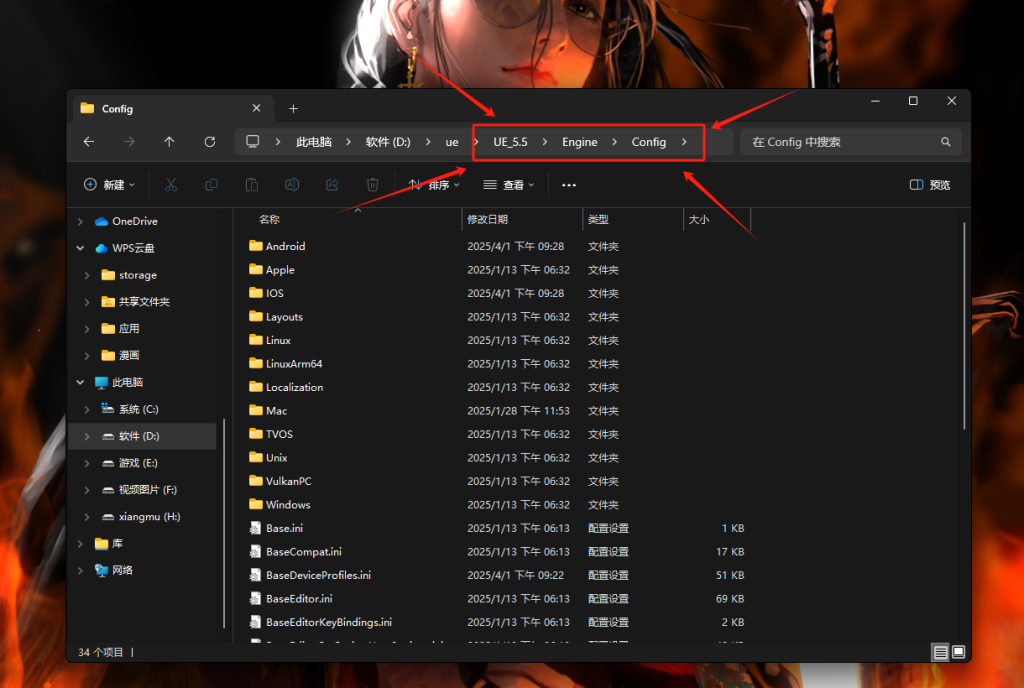Viewport: 1024px width, 688px height.
Task: Click the Up directory arrow
Action: (169, 142)
